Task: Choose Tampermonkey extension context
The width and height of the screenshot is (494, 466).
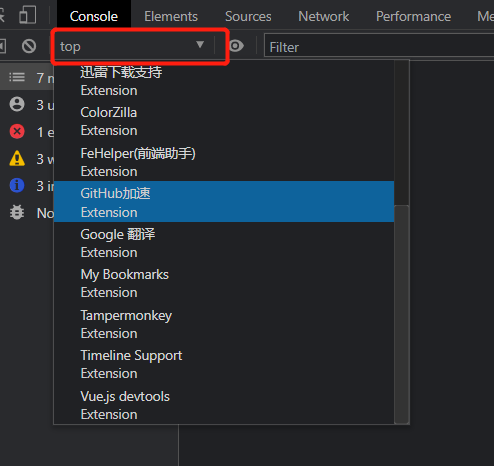Action: tap(224, 324)
